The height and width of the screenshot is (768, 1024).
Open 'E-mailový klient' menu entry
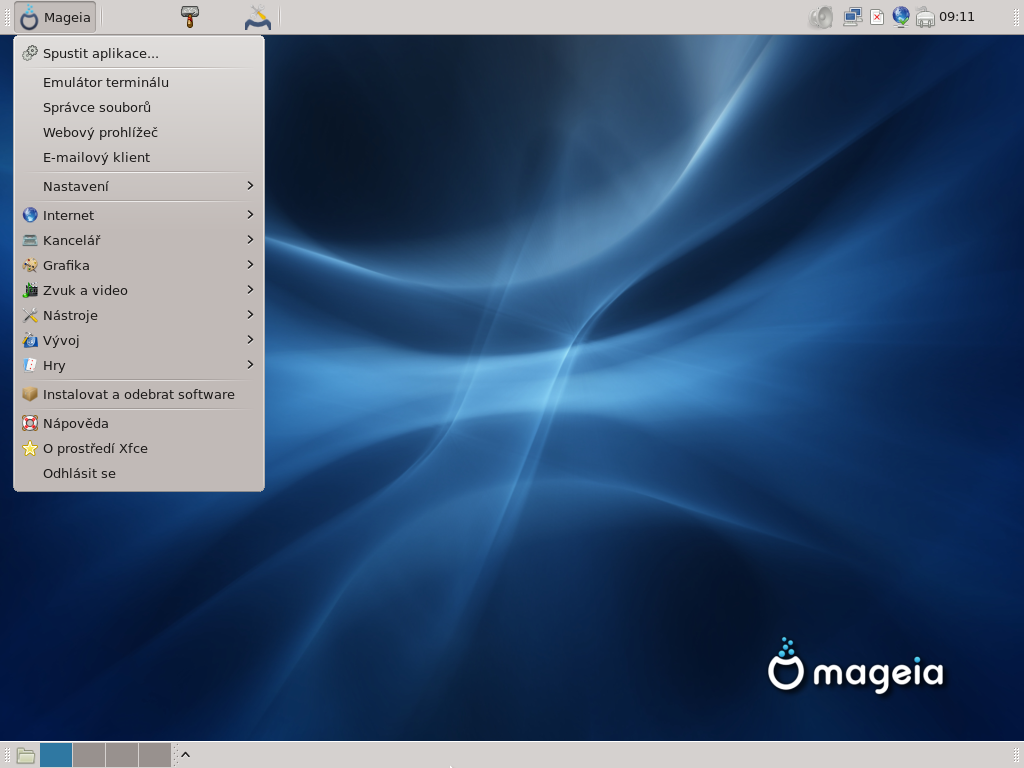[x=138, y=157]
